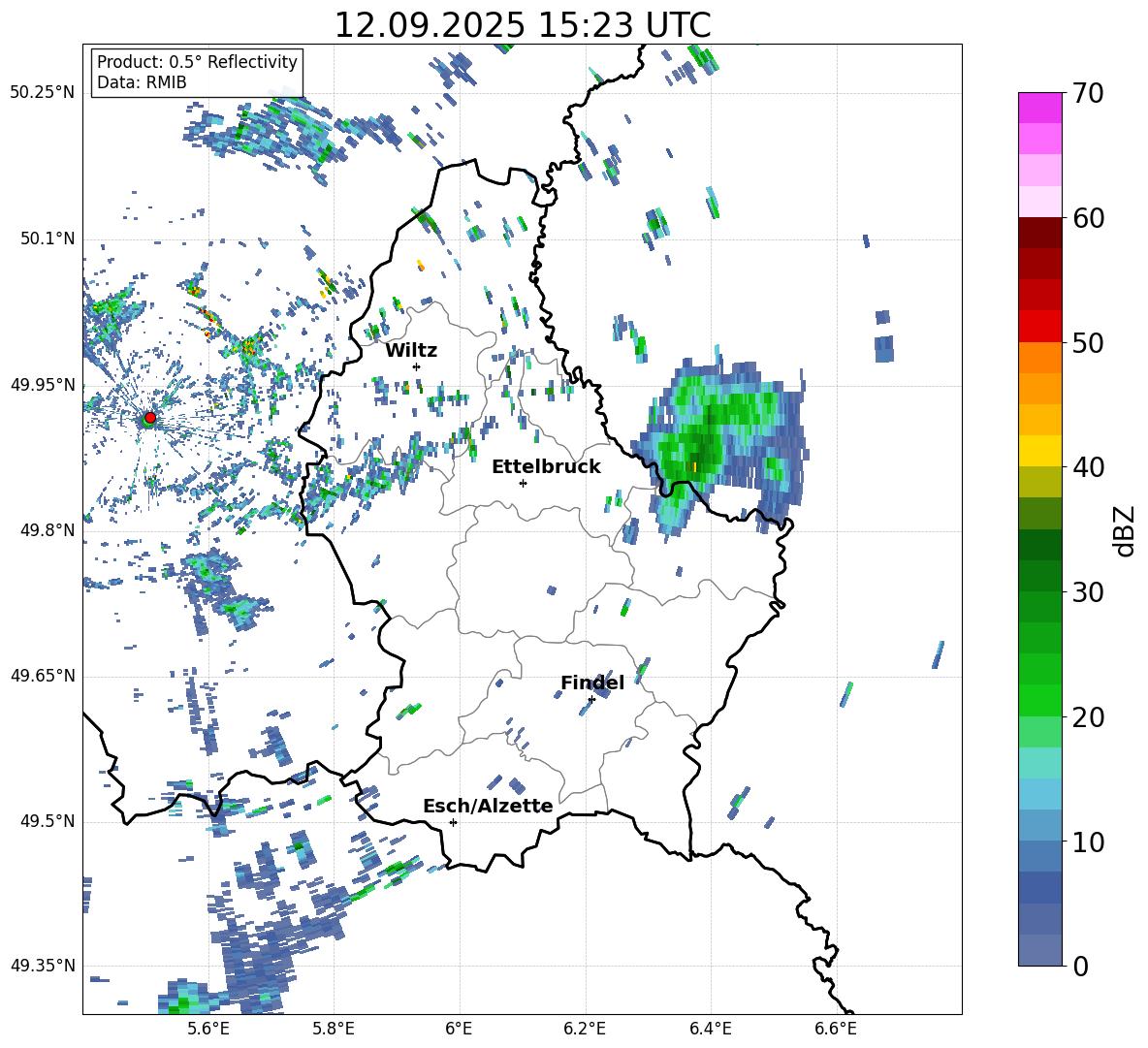Click the 10 value on colorbar
The image size is (1148, 1048).
(1087, 842)
